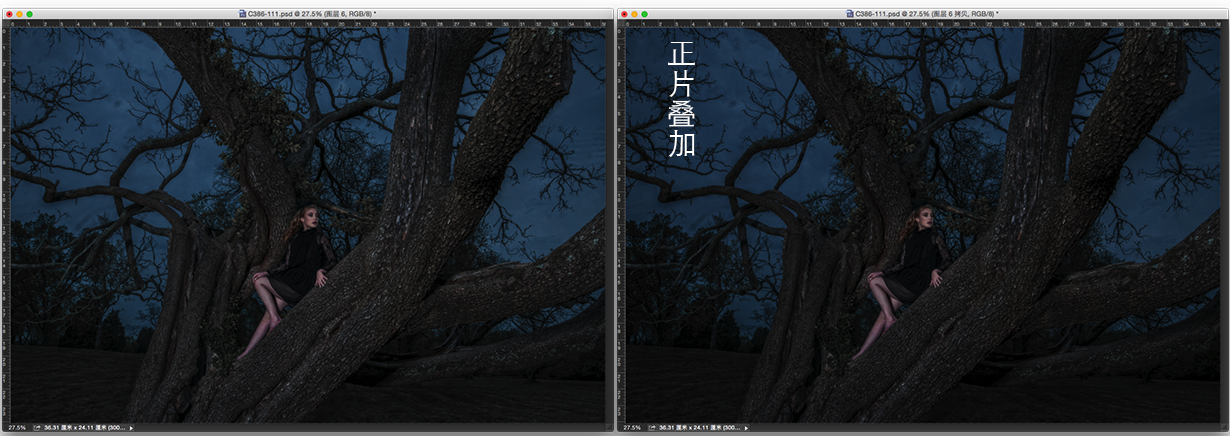Image resolution: width=1230 pixels, height=436 pixels.
Task: Click the share icon in right window status bar
Action: 652,427
